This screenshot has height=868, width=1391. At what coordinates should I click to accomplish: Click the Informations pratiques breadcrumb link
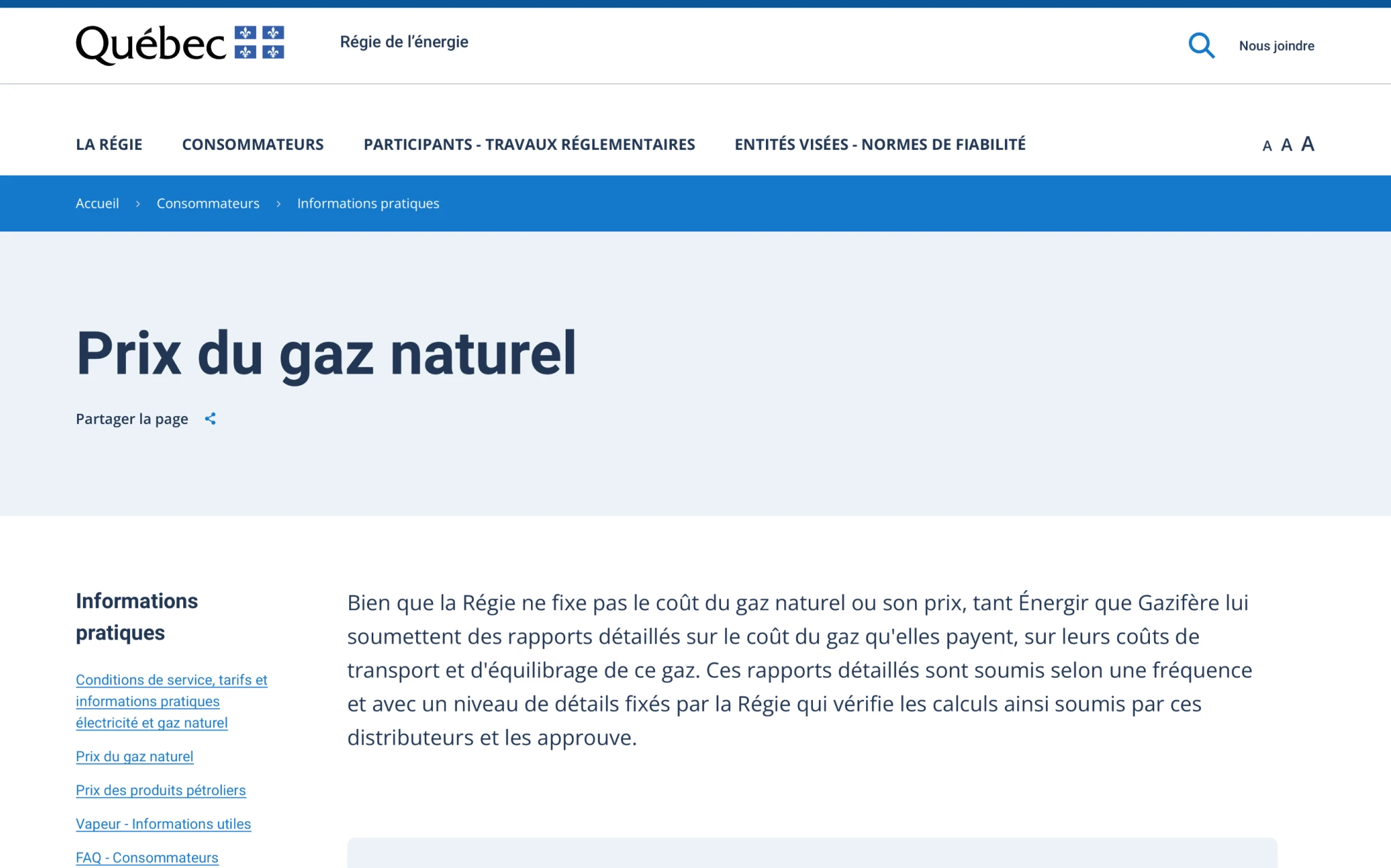point(368,204)
